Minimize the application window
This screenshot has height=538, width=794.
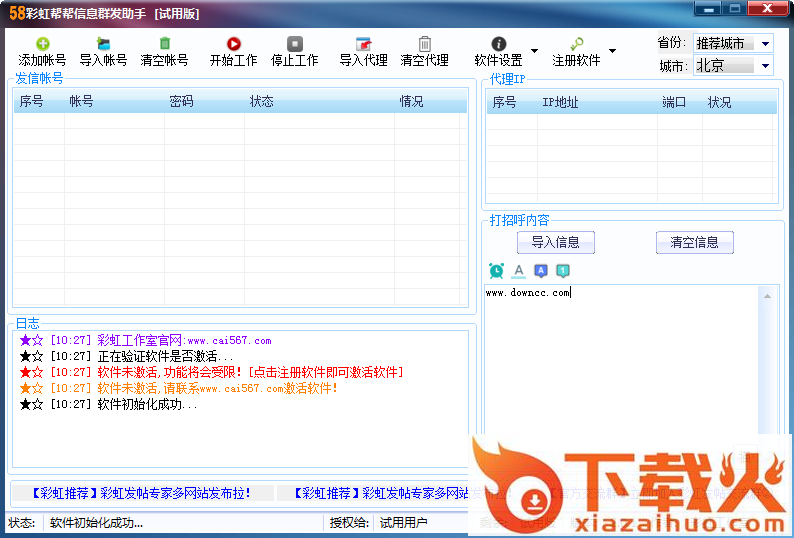point(709,9)
